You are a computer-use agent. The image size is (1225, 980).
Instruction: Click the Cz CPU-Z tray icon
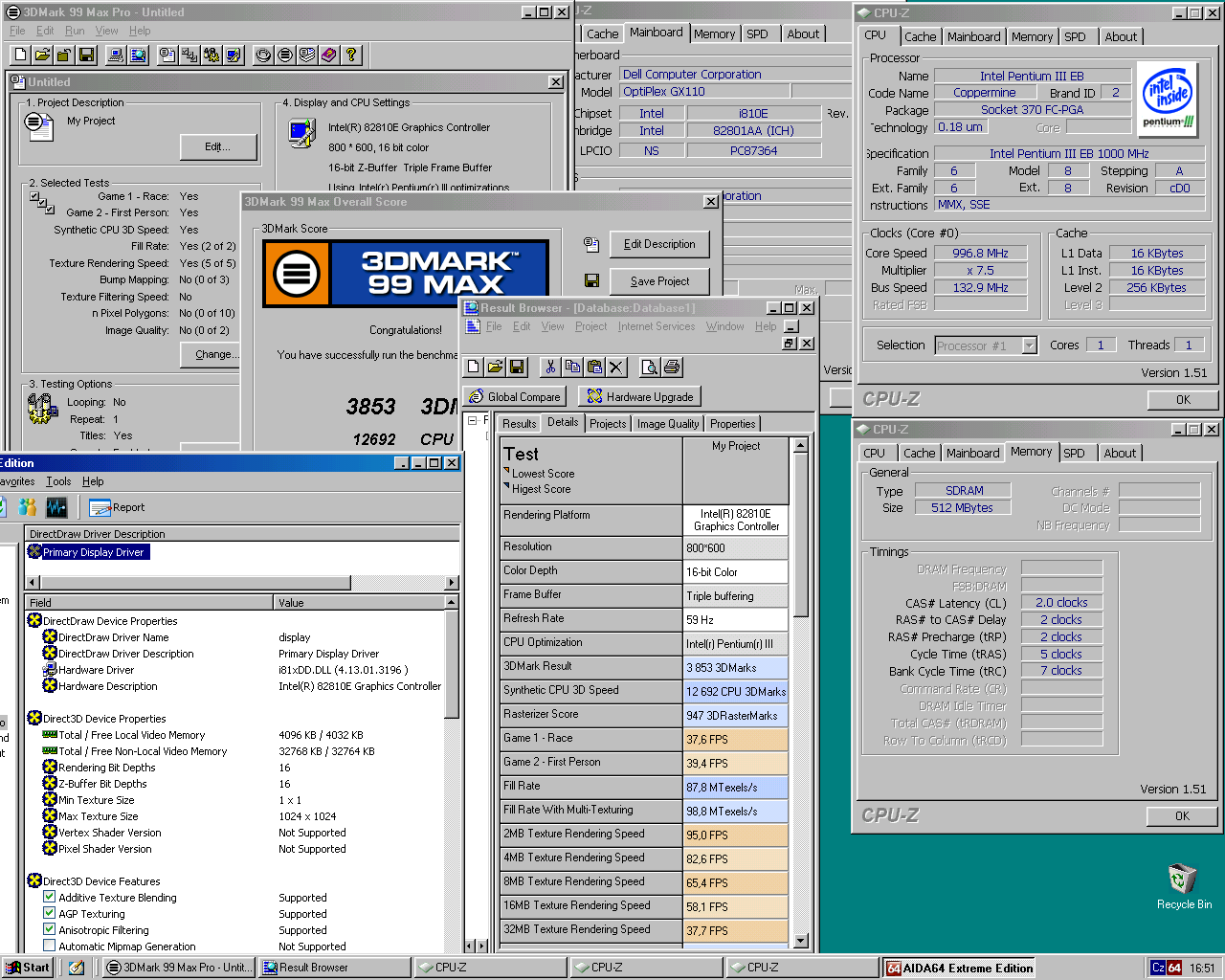click(1158, 968)
